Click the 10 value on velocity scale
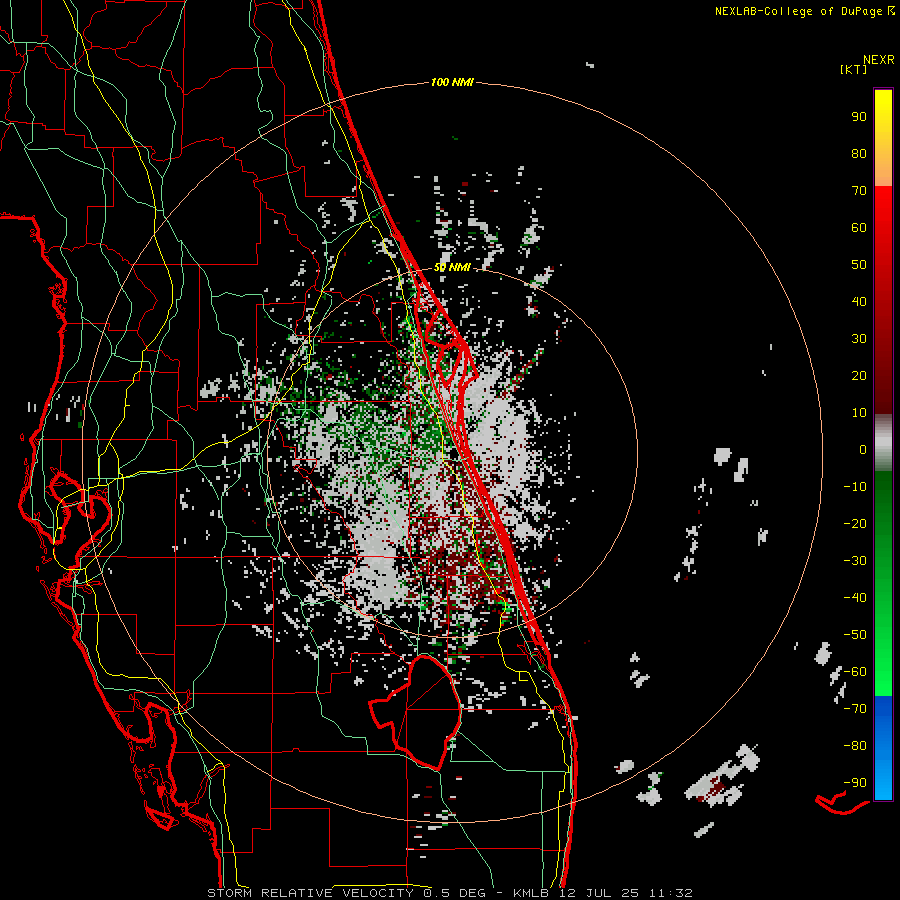 (x=859, y=413)
